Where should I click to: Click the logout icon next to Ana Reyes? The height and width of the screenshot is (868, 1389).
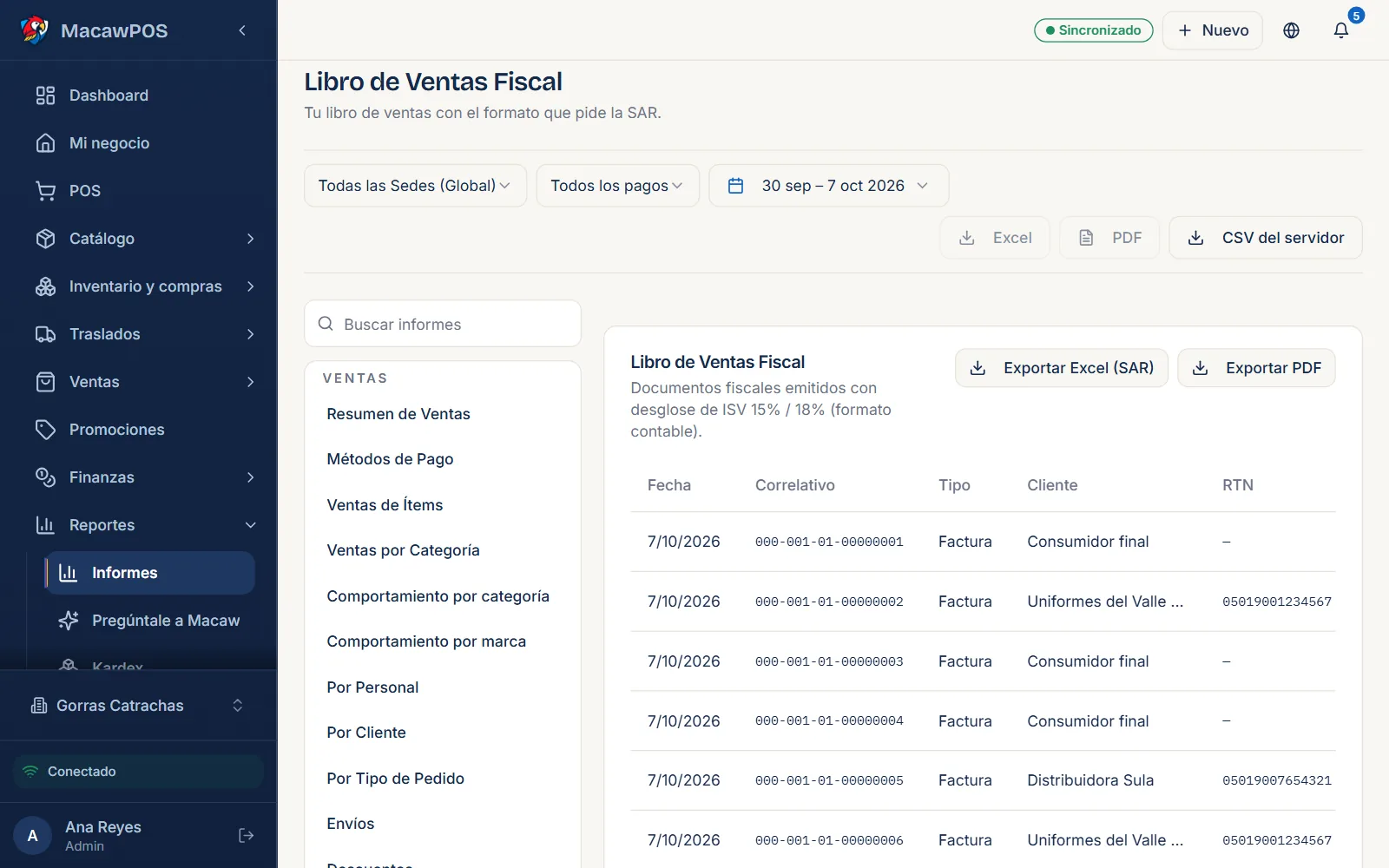246,835
